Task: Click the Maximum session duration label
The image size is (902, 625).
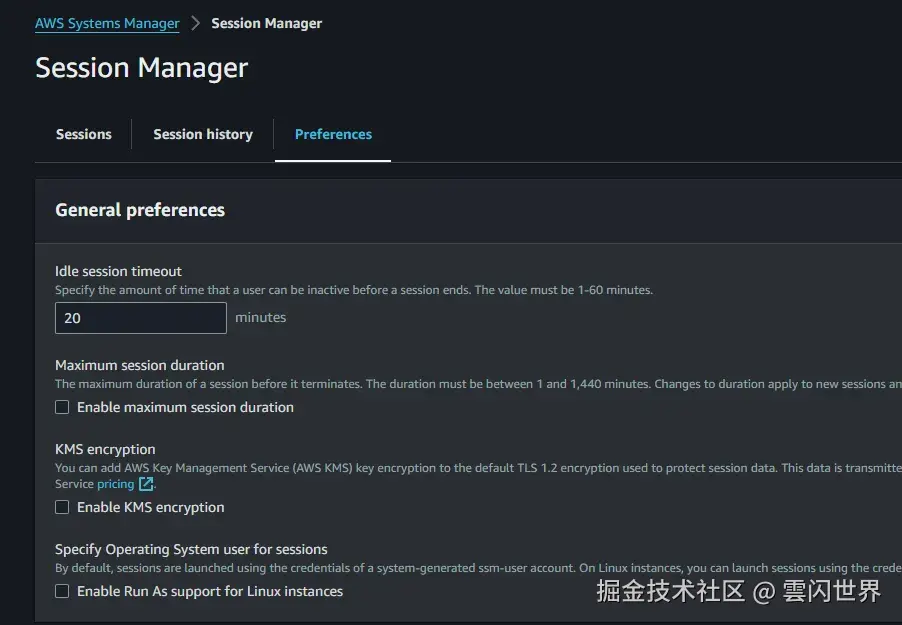Action: [x=140, y=365]
